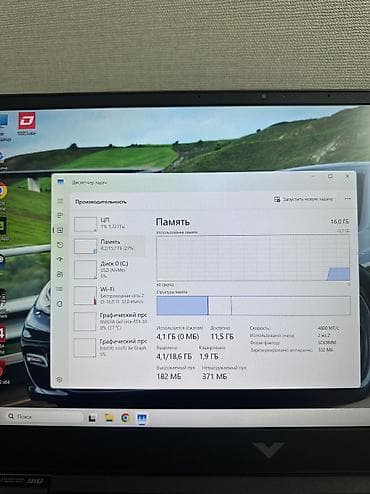Open Google Chrome from the taskbar
This screenshot has width=370, height=494.
(x=125, y=417)
